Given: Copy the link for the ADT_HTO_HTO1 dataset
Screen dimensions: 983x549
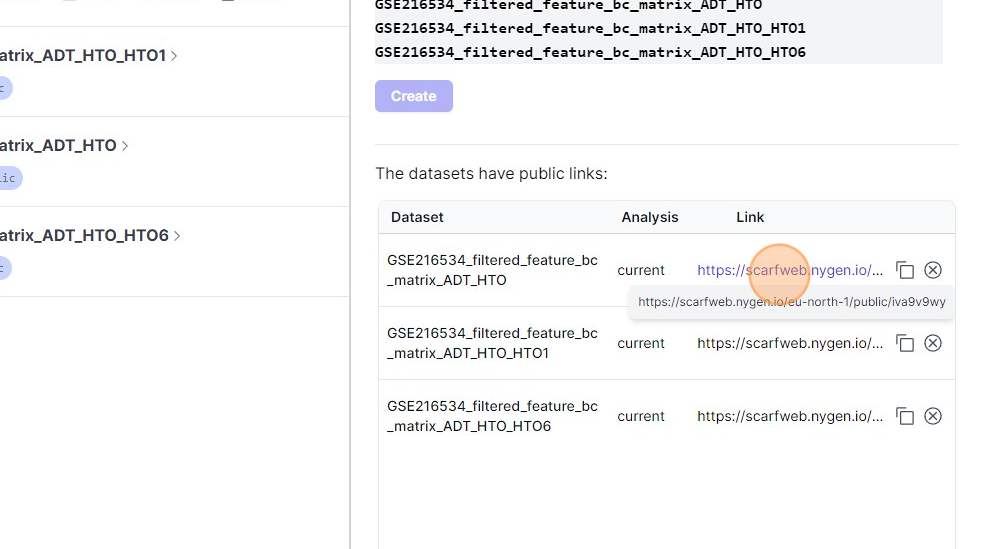Looking at the screenshot, I should click(905, 343).
